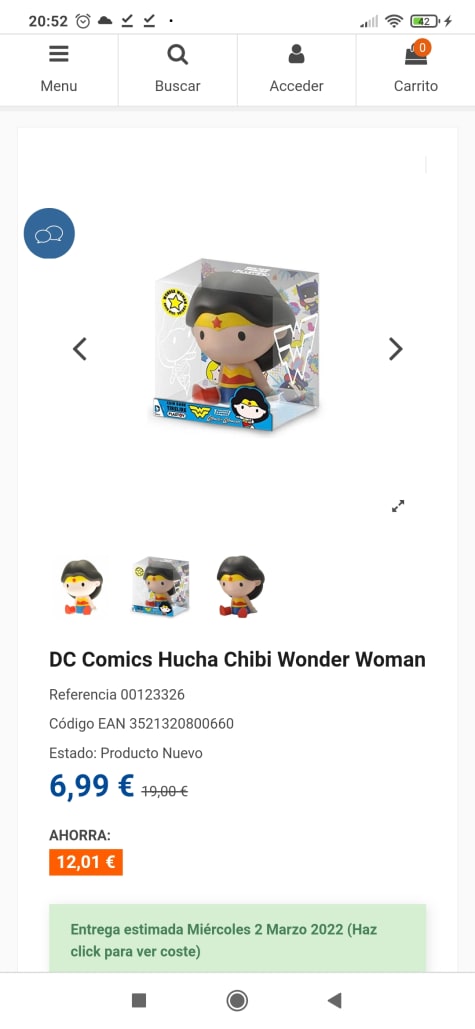Tap the Android recent apps square button
The width and height of the screenshot is (475, 1029).
[x=138, y=1000]
